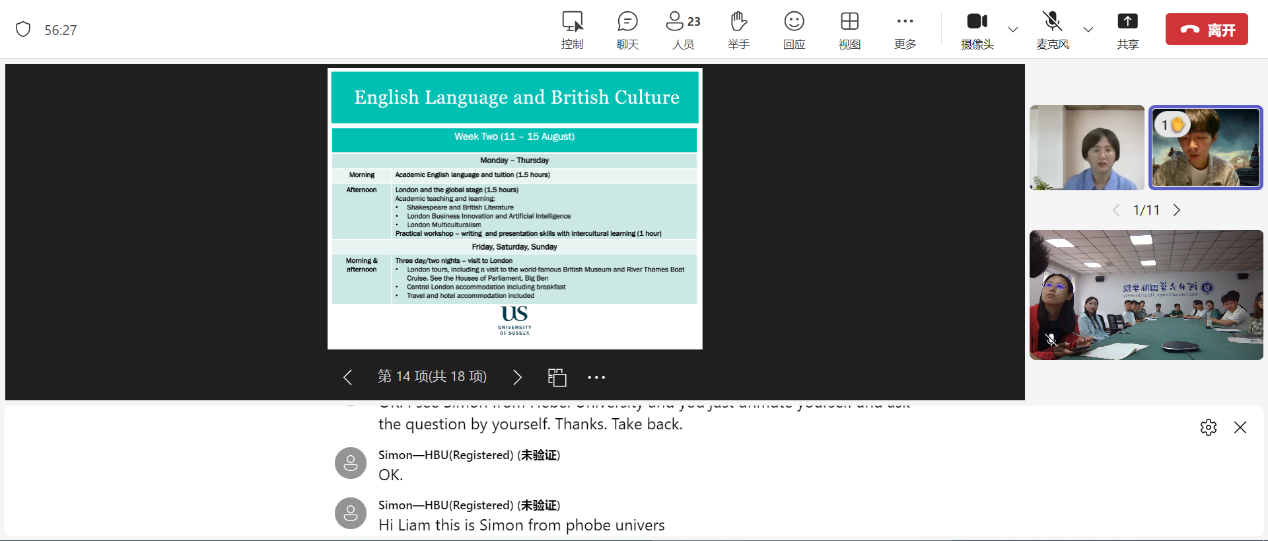Image resolution: width=1268 pixels, height=541 pixels.
Task: Expand the camera options dropdown arrow
Action: [1013, 29]
